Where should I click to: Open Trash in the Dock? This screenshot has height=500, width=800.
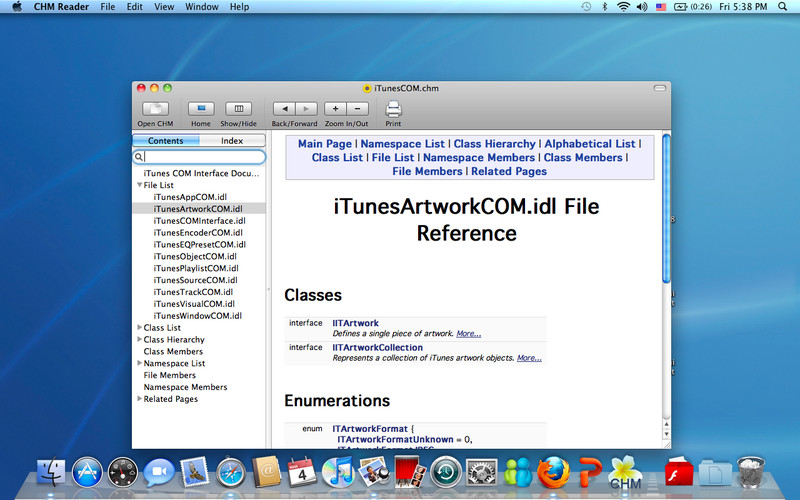click(x=751, y=472)
